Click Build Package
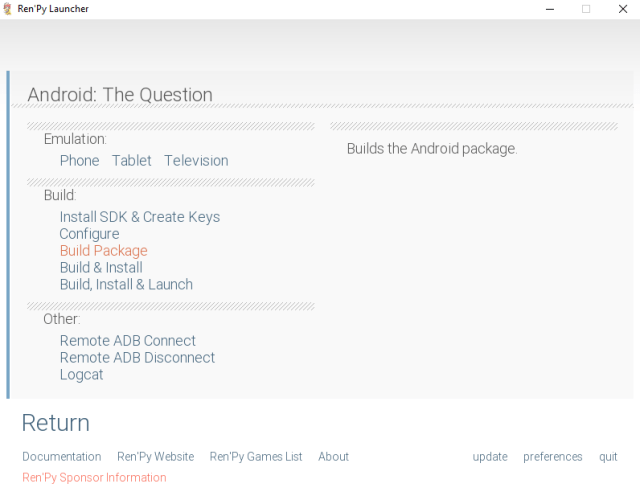This screenshot has height=496, width=640. (x=103, y=251)
